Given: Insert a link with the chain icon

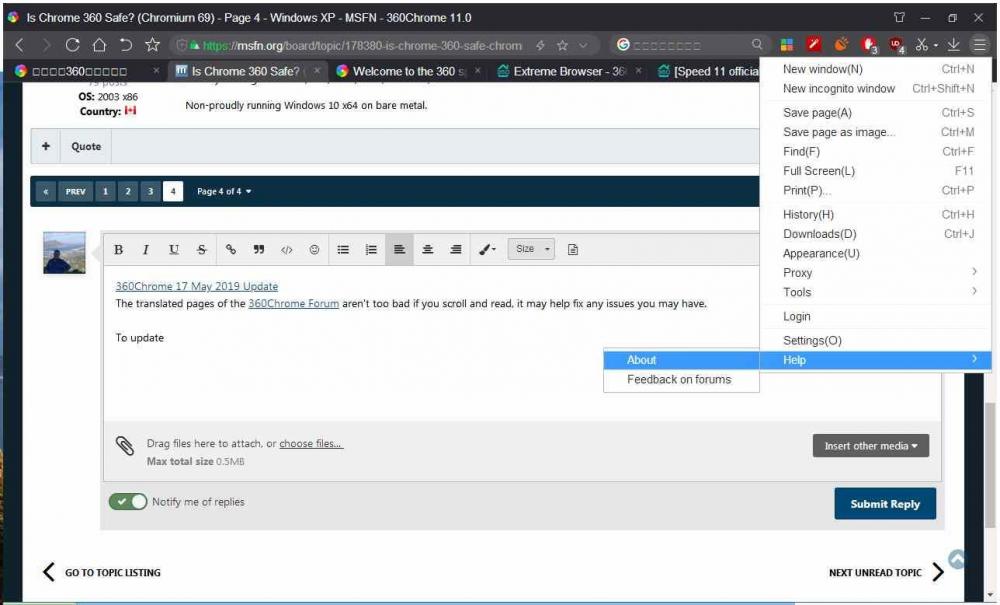Looking at the screenshot, I should [x=231, y=249].
